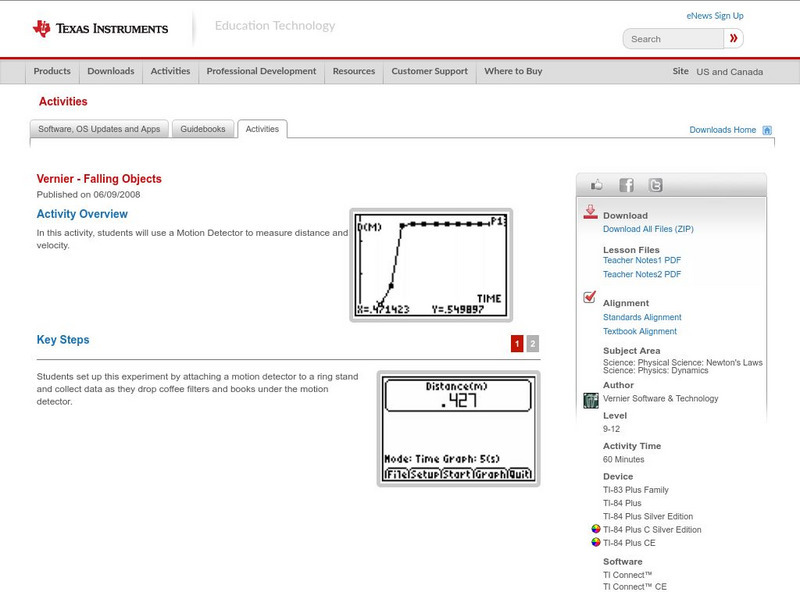Open the Products menu
800x592 pixels.
[x=52, y=71]
